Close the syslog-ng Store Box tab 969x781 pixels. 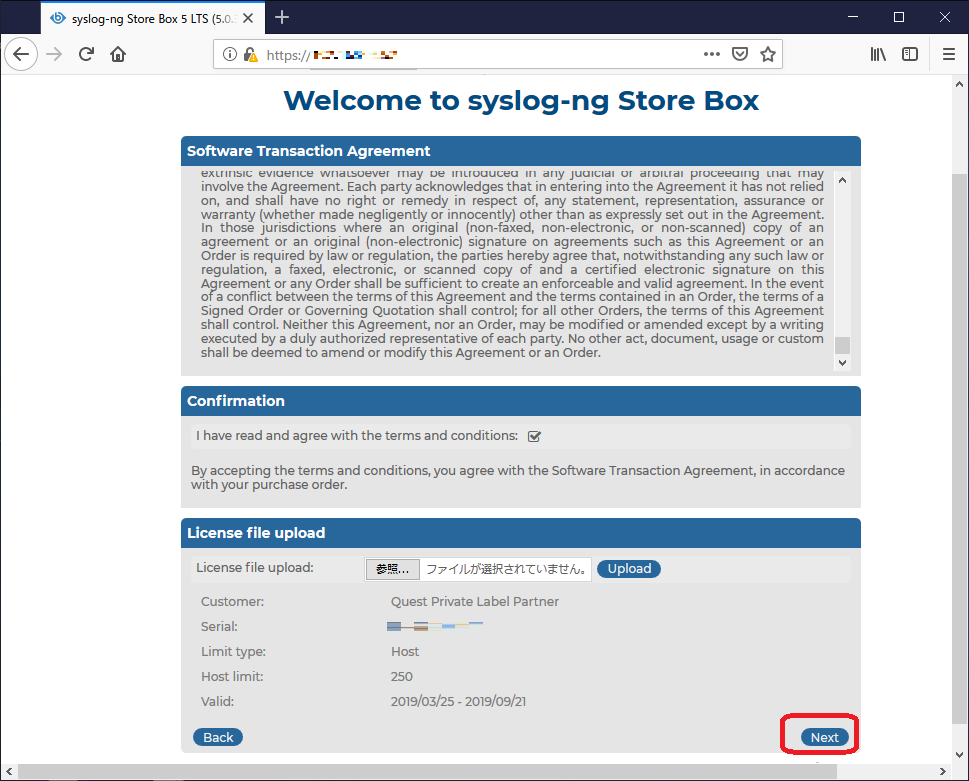248,19
